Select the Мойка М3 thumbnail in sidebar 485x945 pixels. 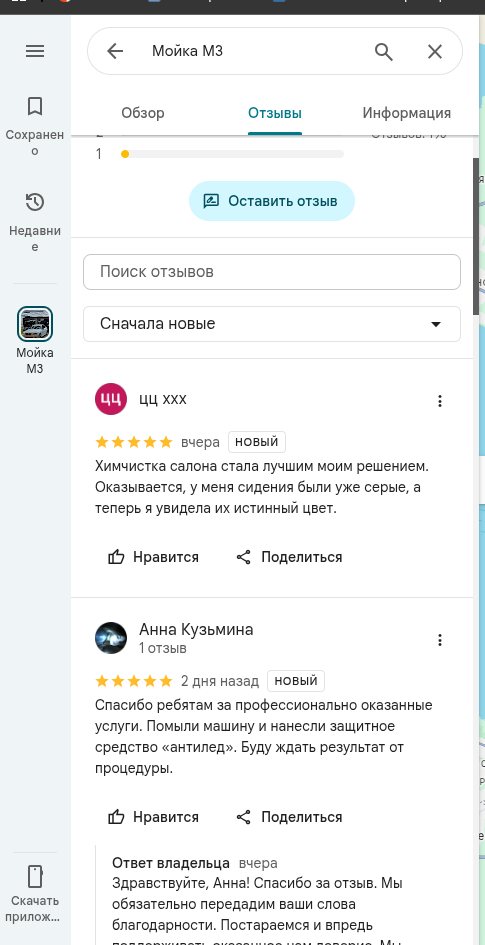click(35, 324)
